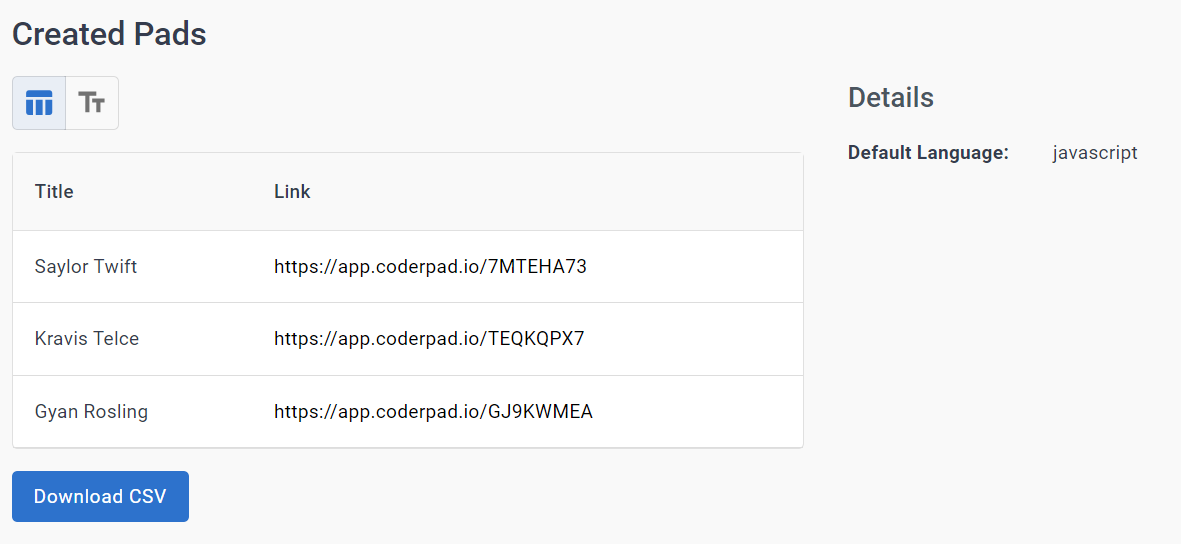Click the Default Language label
Image resolution: width=1181 pixels, height=544 pixels.
click(x=928, y=153)
